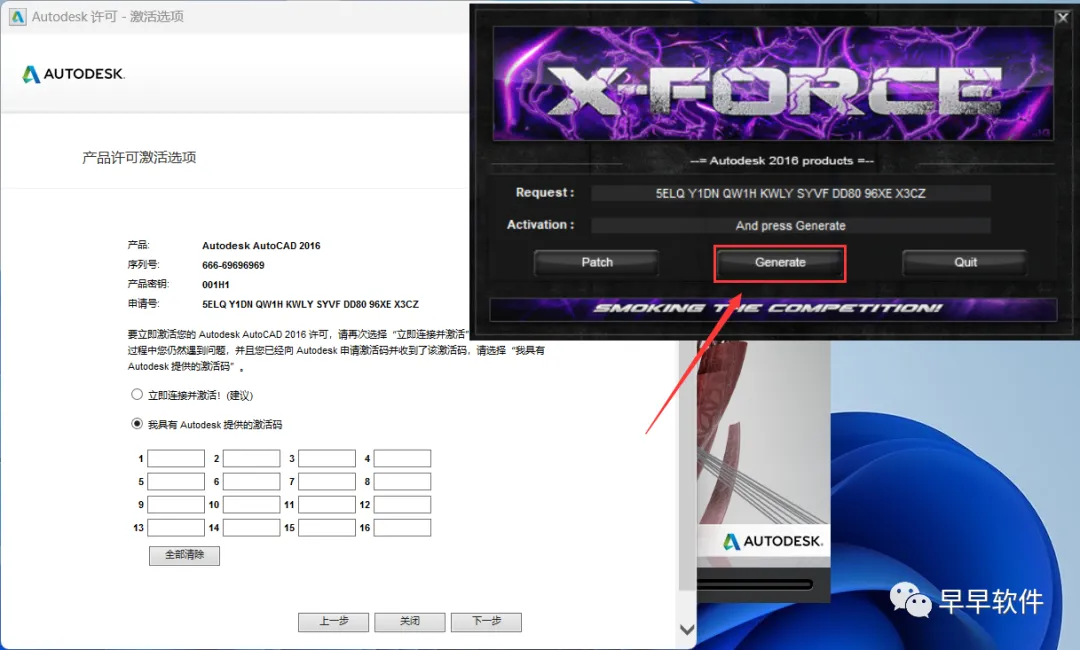Click the Activation field in X-Force

click(791, 225)
